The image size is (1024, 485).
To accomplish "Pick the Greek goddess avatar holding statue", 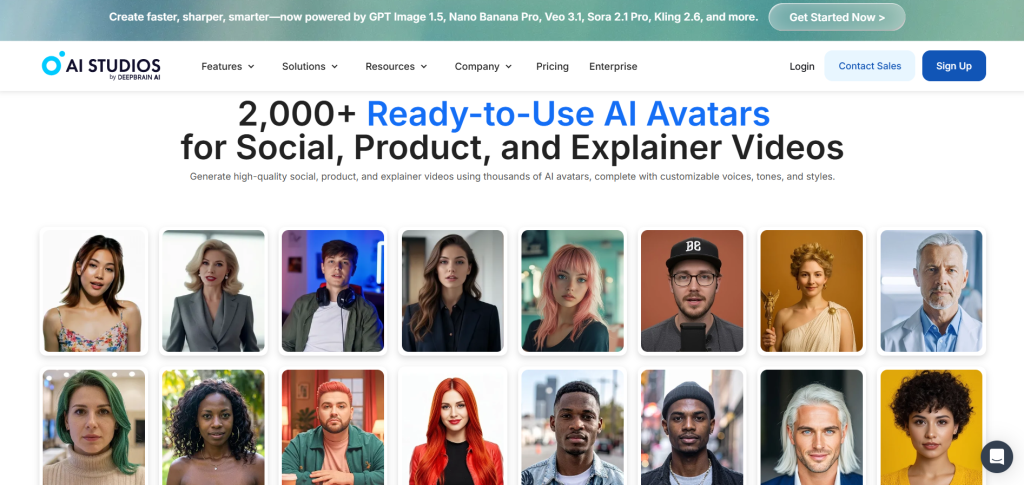I will tap(812, 291).
